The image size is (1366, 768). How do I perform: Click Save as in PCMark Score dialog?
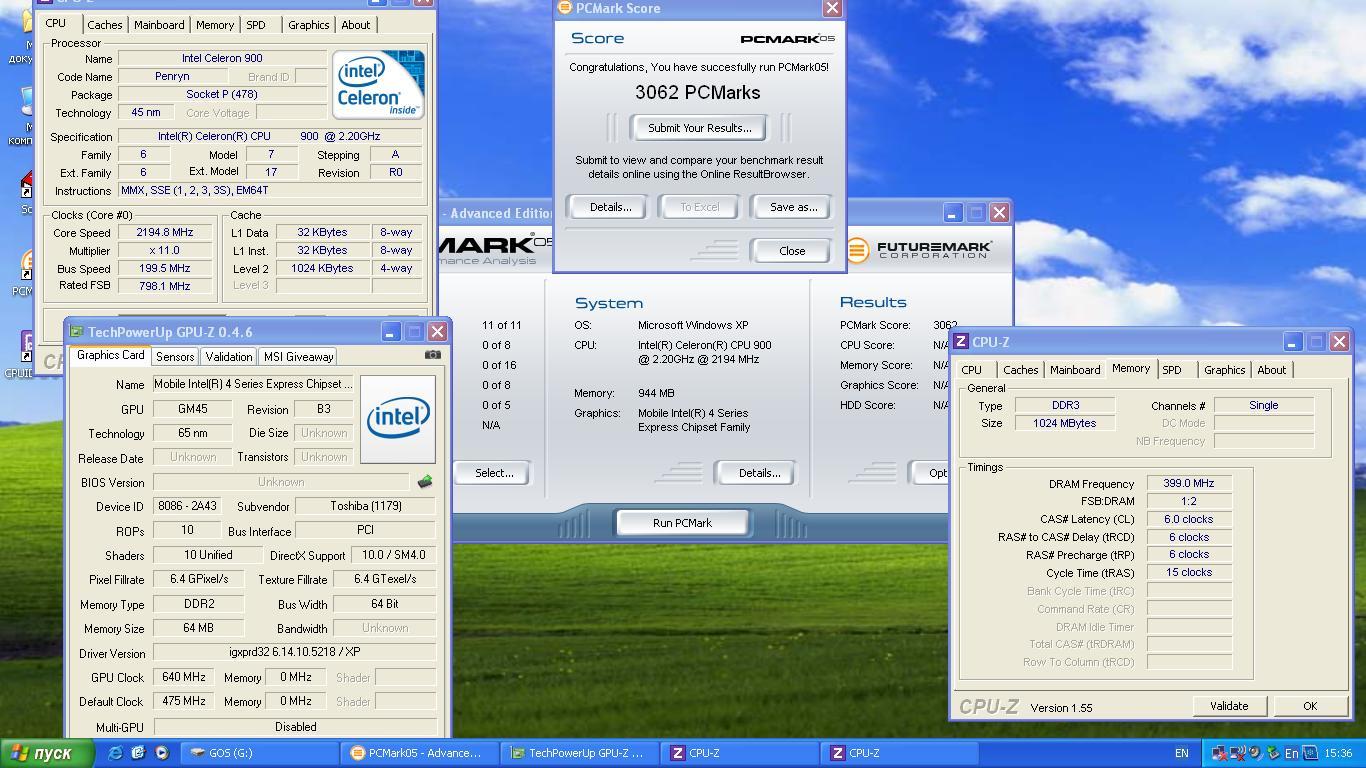(x=793, y=207)
